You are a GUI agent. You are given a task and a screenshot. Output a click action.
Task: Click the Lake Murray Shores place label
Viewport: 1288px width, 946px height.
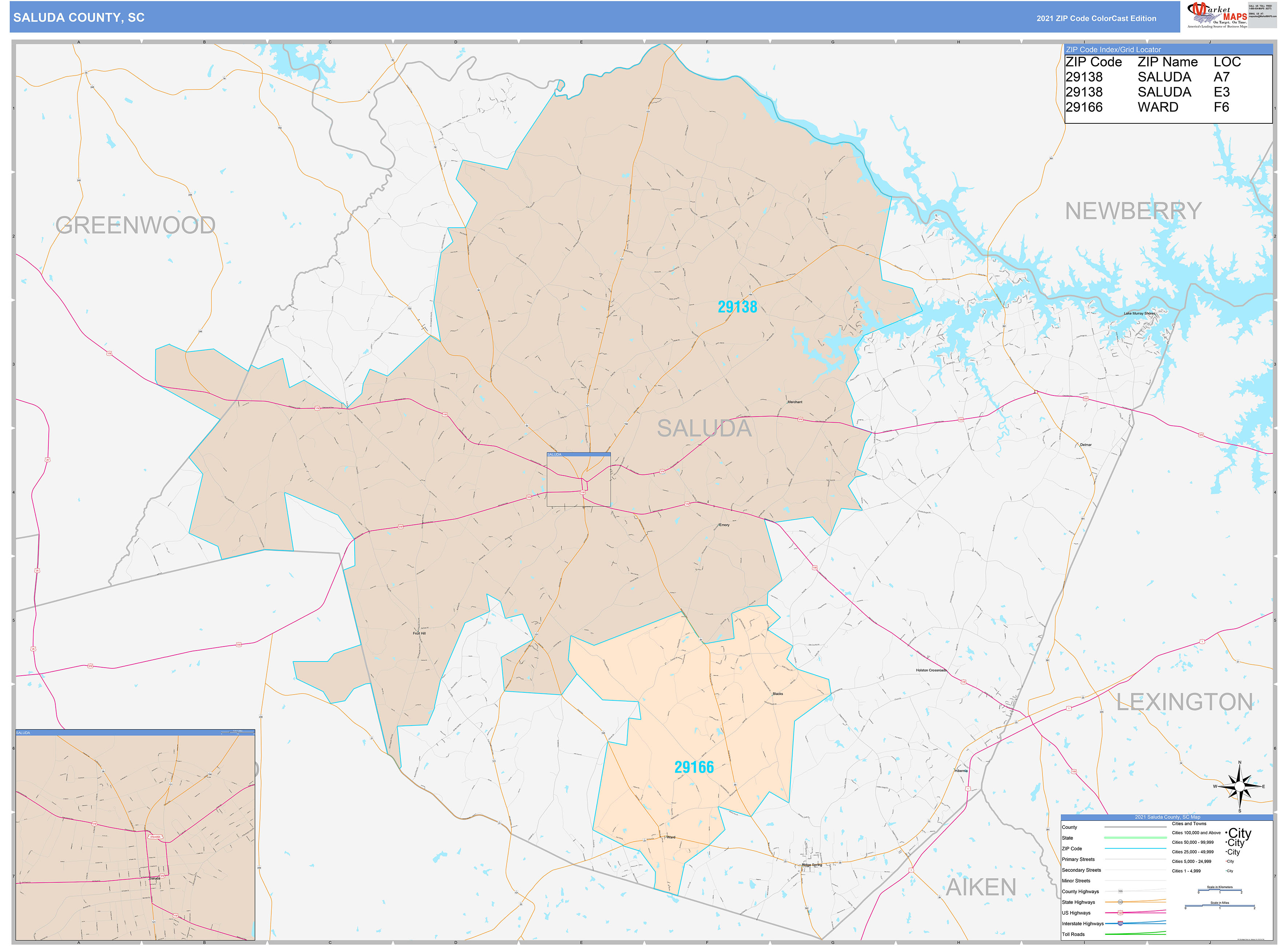pyautogui.click(x=1139, y=313)
